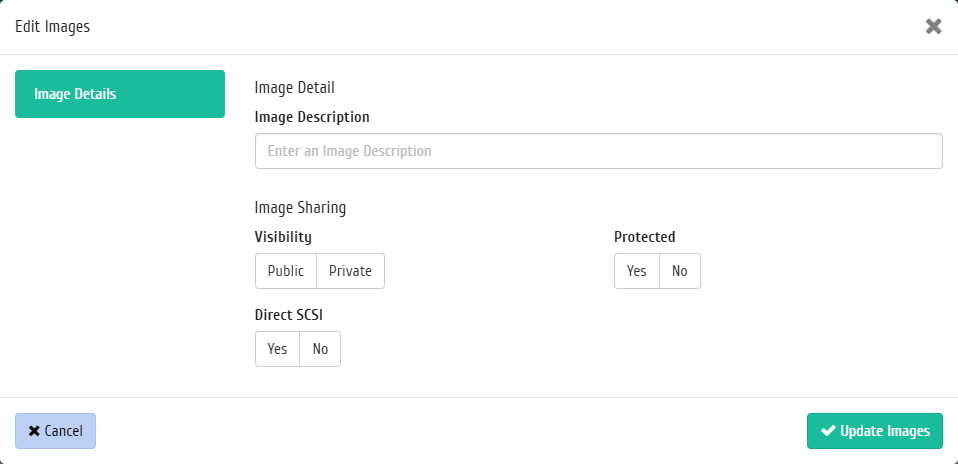Set Visibility to Private
This screenshot has width=958, height=464.
coord(351,271)
